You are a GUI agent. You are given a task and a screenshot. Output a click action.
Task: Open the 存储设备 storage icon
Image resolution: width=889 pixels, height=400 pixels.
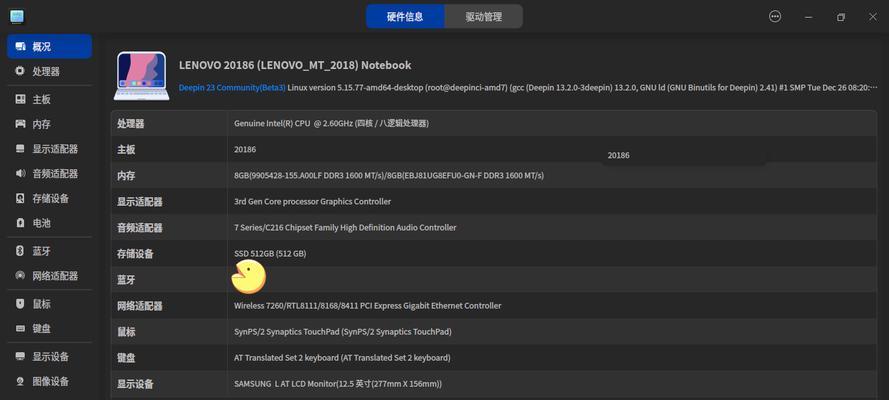click(x=20, y=198)
